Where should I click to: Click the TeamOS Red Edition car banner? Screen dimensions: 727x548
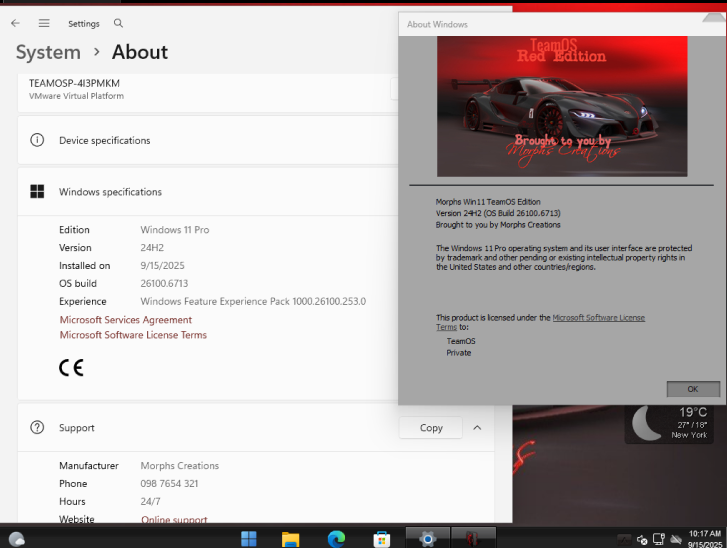click(562, 106)
